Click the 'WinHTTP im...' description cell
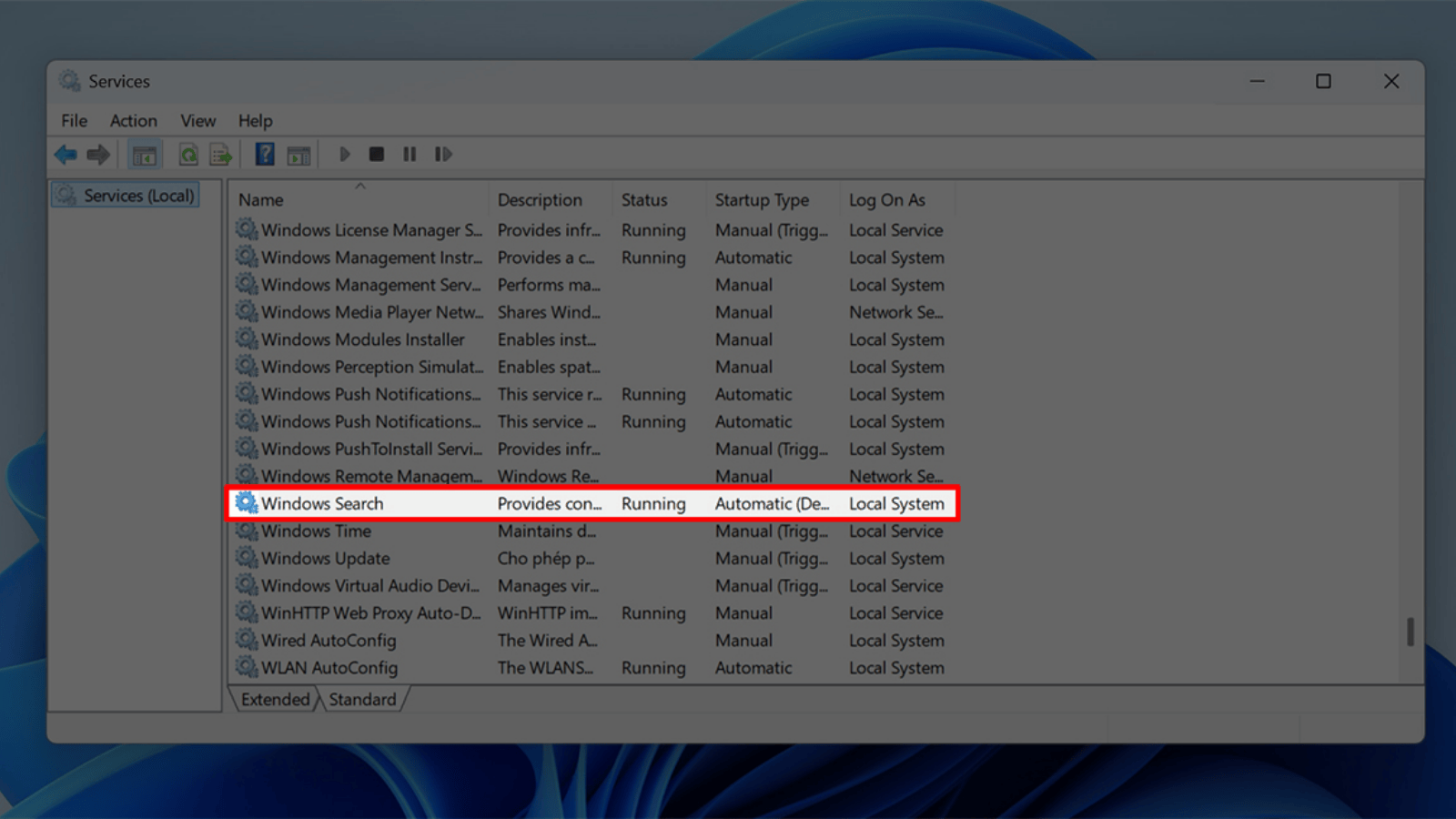The width and height of the screenshot is (1456, 819). coord(548,612)
